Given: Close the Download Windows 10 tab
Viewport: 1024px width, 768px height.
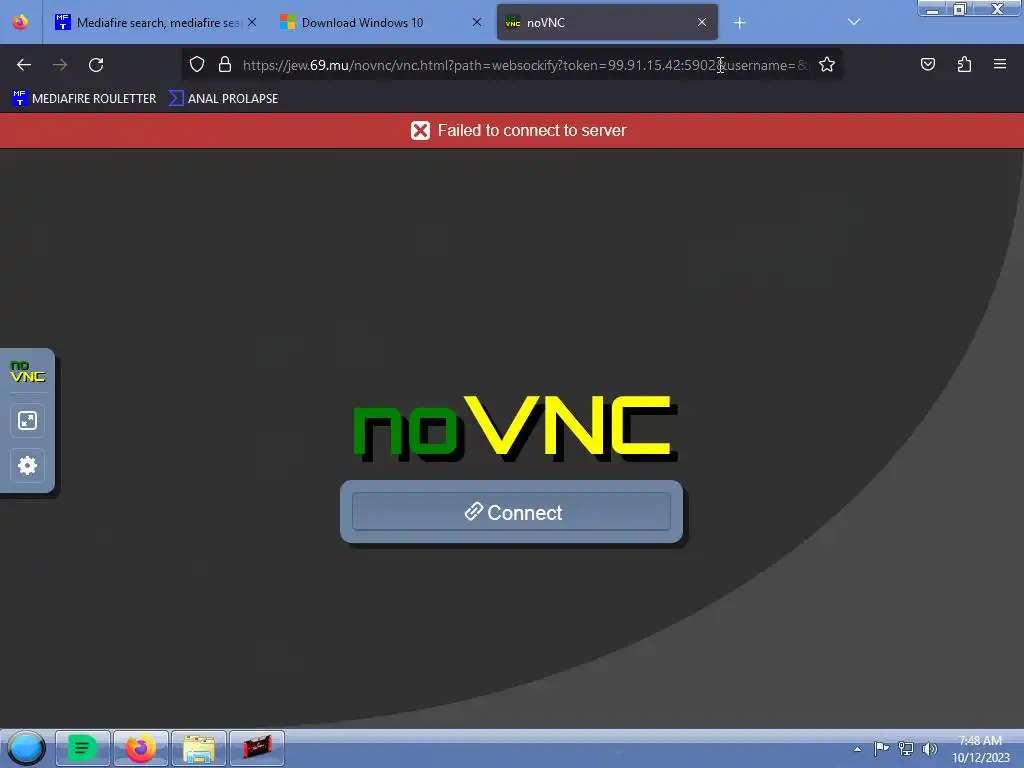Looking at the screenshot, I should [x=477, y=22].
